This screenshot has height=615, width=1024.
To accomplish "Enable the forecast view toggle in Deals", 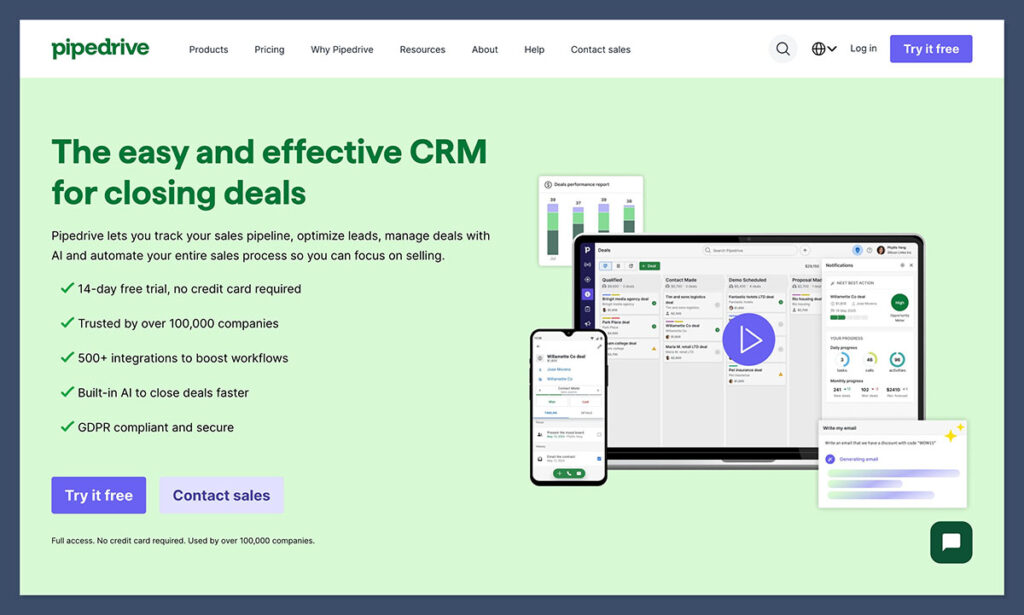I will [630, 266].
